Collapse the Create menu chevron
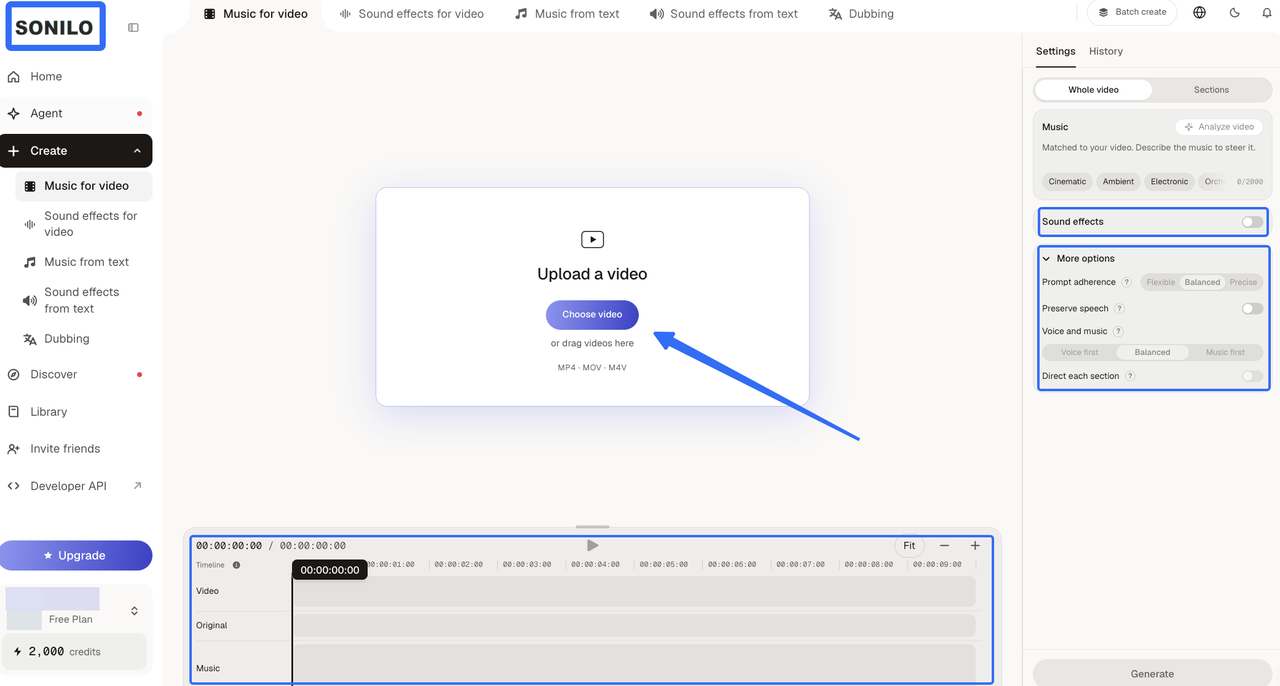 tap(137, 151)
